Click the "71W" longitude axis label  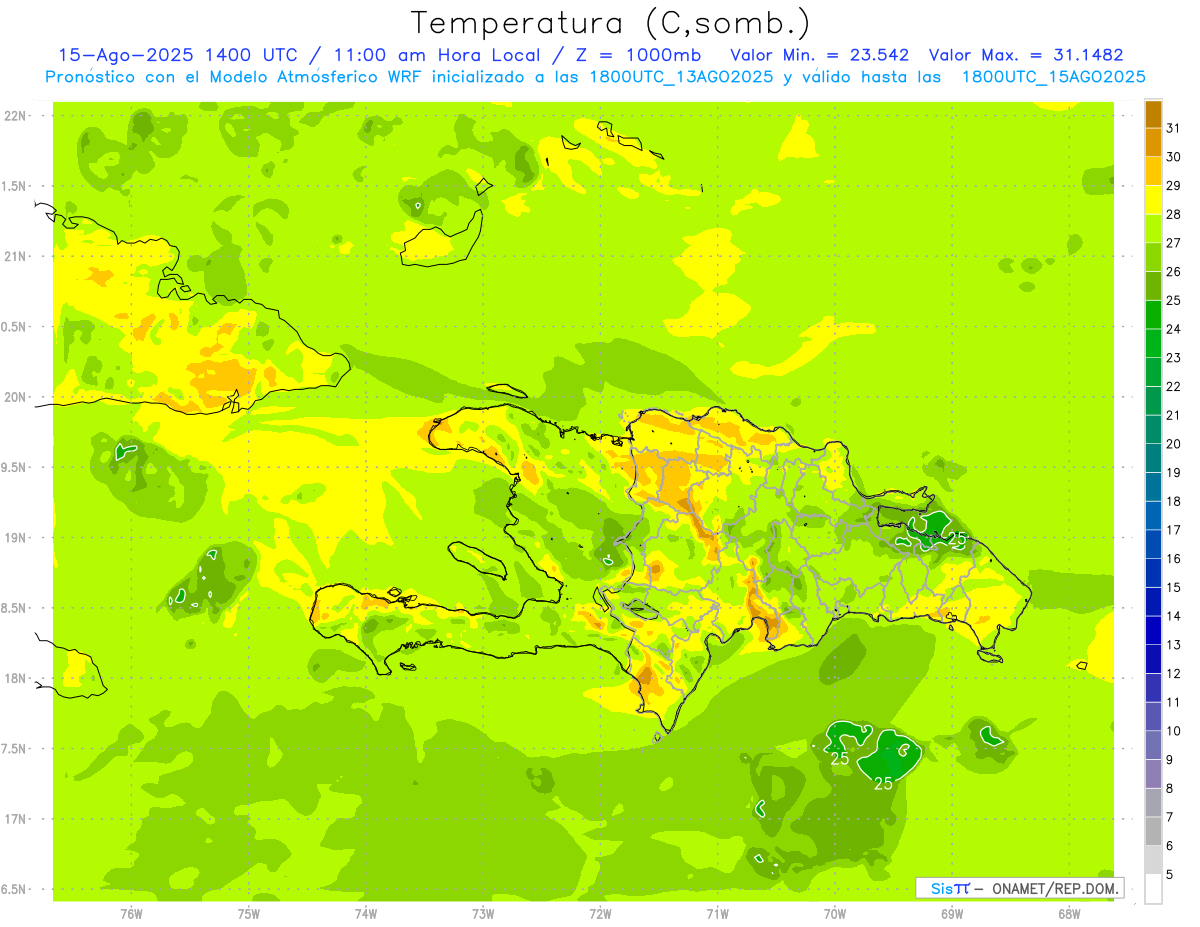coord(717,914)
